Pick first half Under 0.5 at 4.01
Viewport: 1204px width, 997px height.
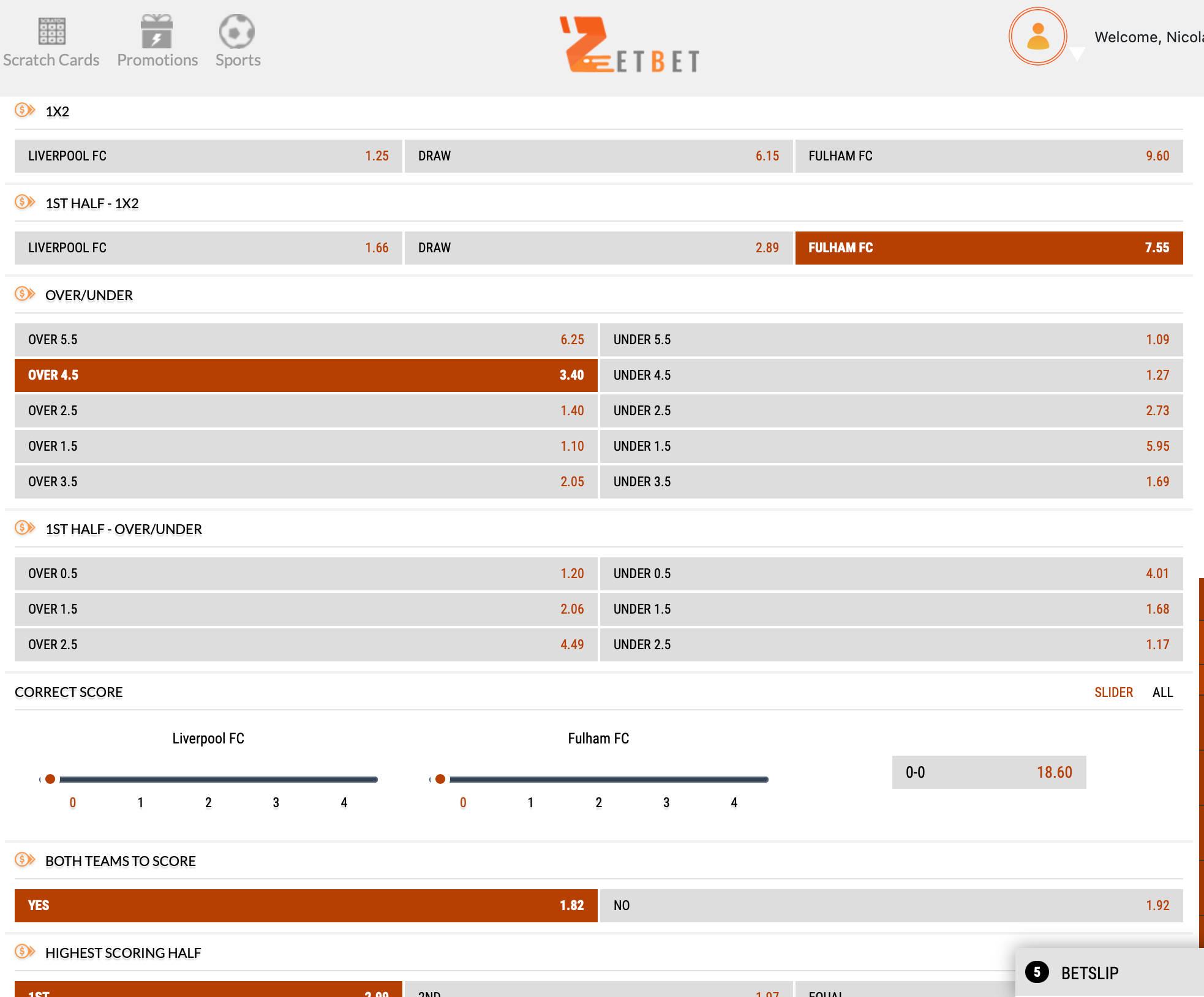[x=892, y=574]
